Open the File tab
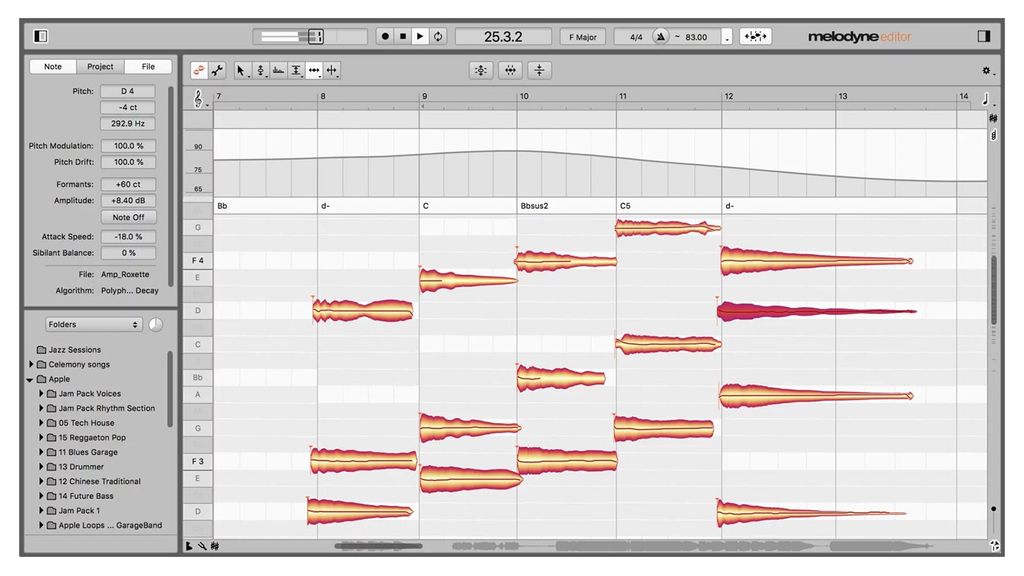Screen dimensions: 1024x576 click(x=148, y=66)
